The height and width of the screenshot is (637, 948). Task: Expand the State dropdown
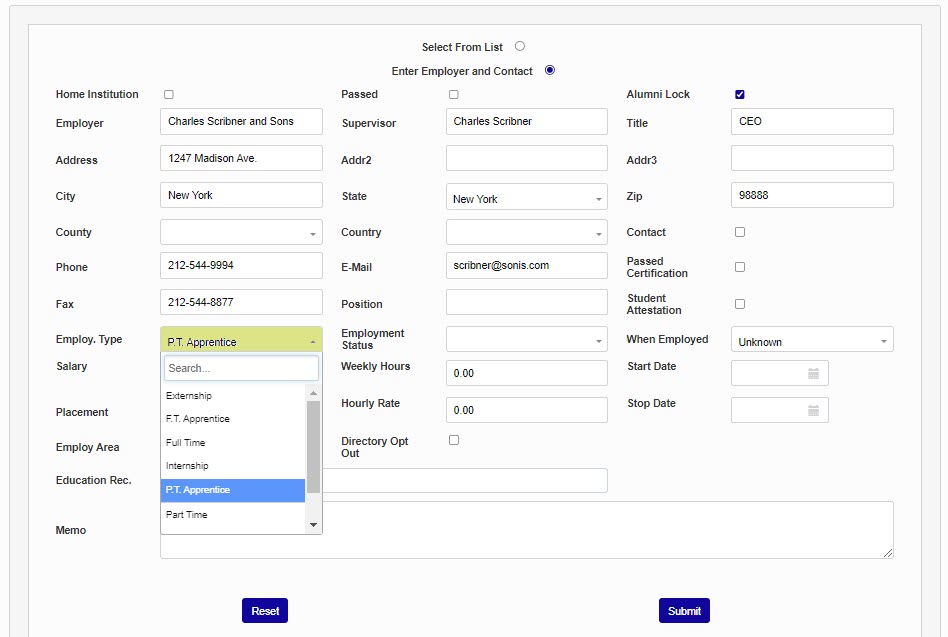(526, 198)
